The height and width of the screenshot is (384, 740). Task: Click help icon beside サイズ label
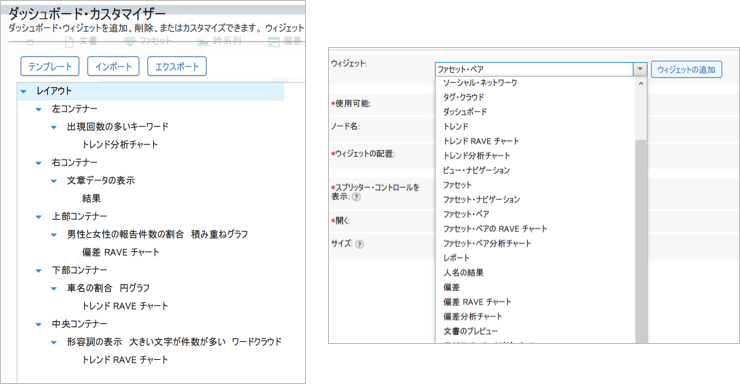[360, 244]
